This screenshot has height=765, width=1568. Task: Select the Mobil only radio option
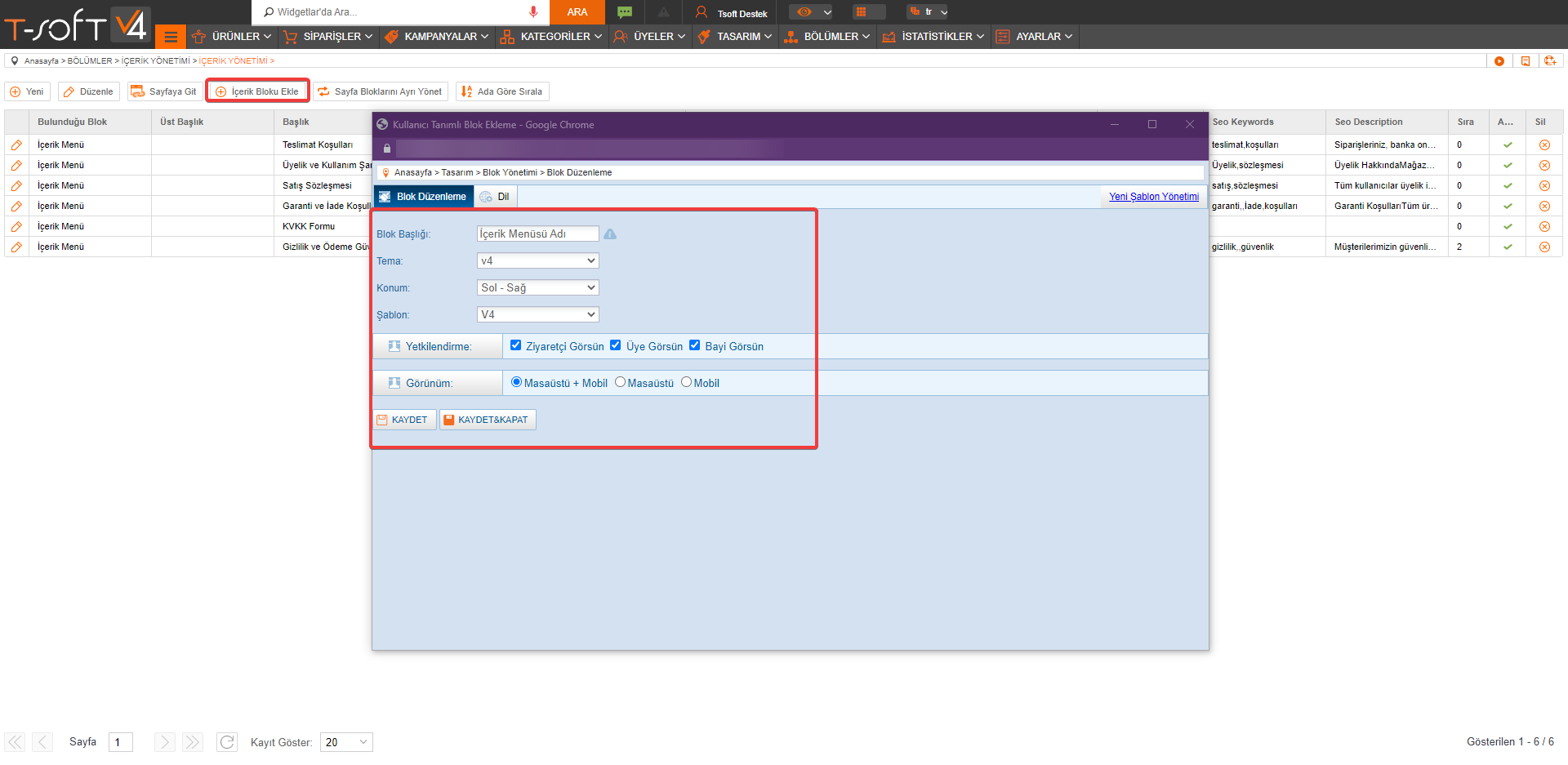click(x=686, y=382)
